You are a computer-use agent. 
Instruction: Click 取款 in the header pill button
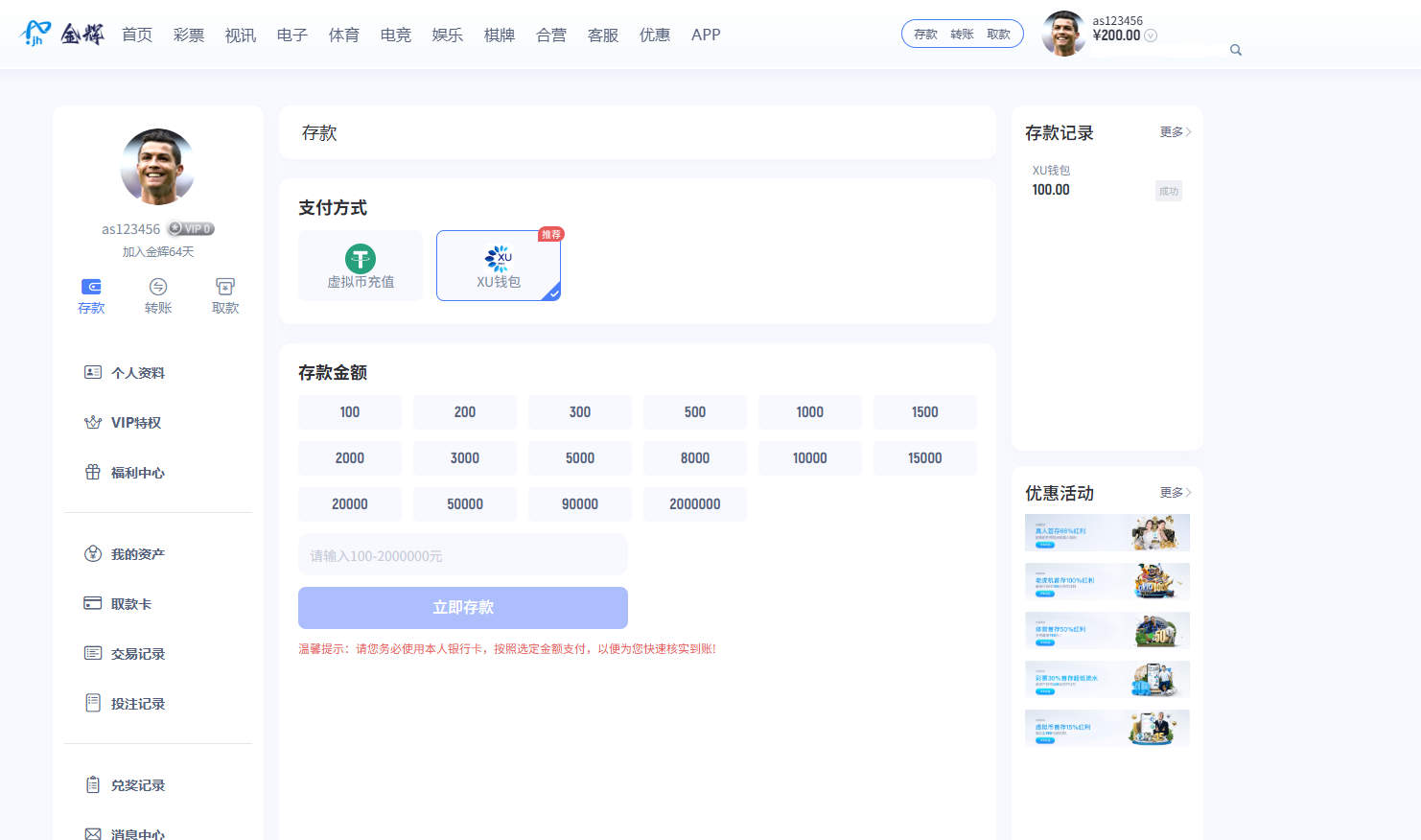999,35
